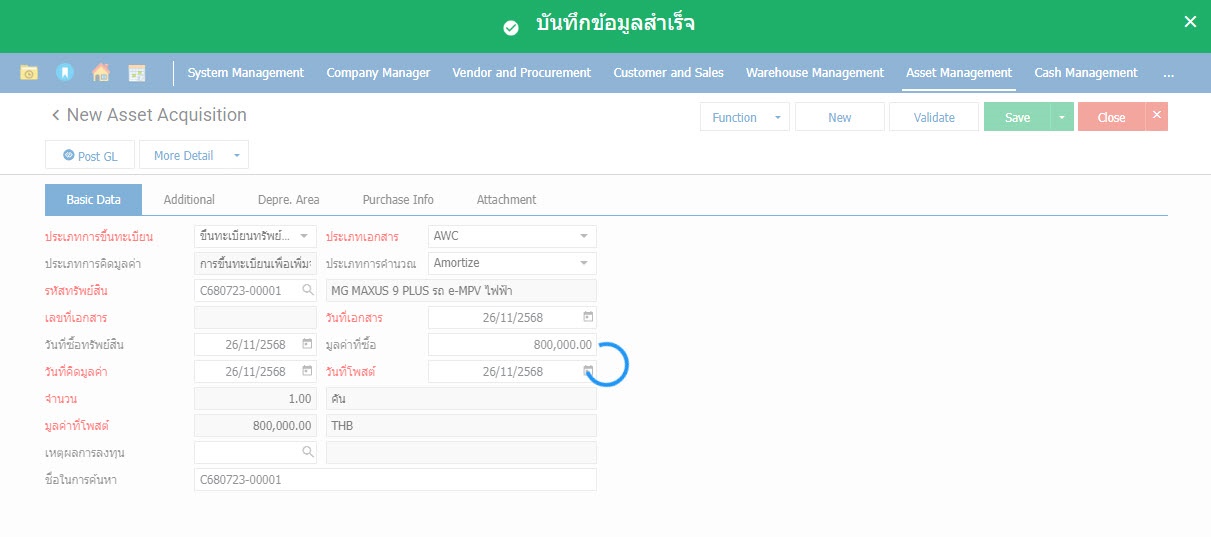Viewport: 1211px width, 537px height.
Task: Click the ชื่อในการค้นหา input field
Action: click(395, 480)
